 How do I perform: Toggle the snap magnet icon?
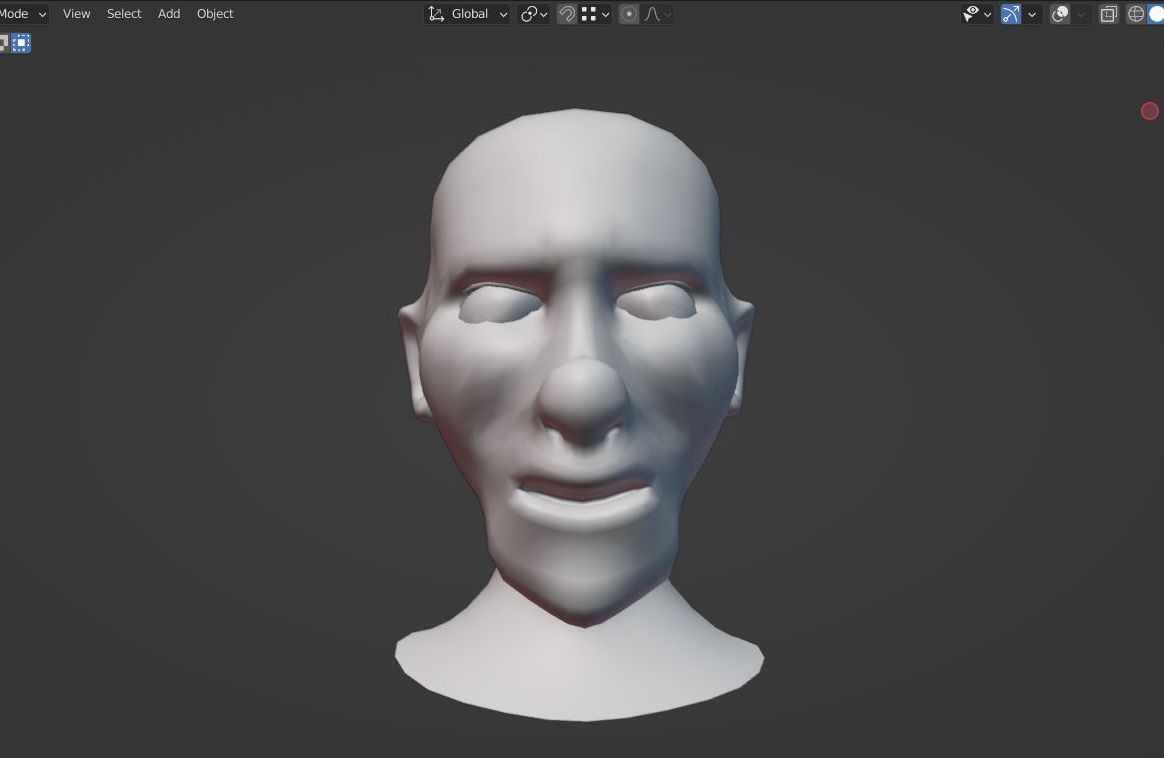tap(567, 14)
